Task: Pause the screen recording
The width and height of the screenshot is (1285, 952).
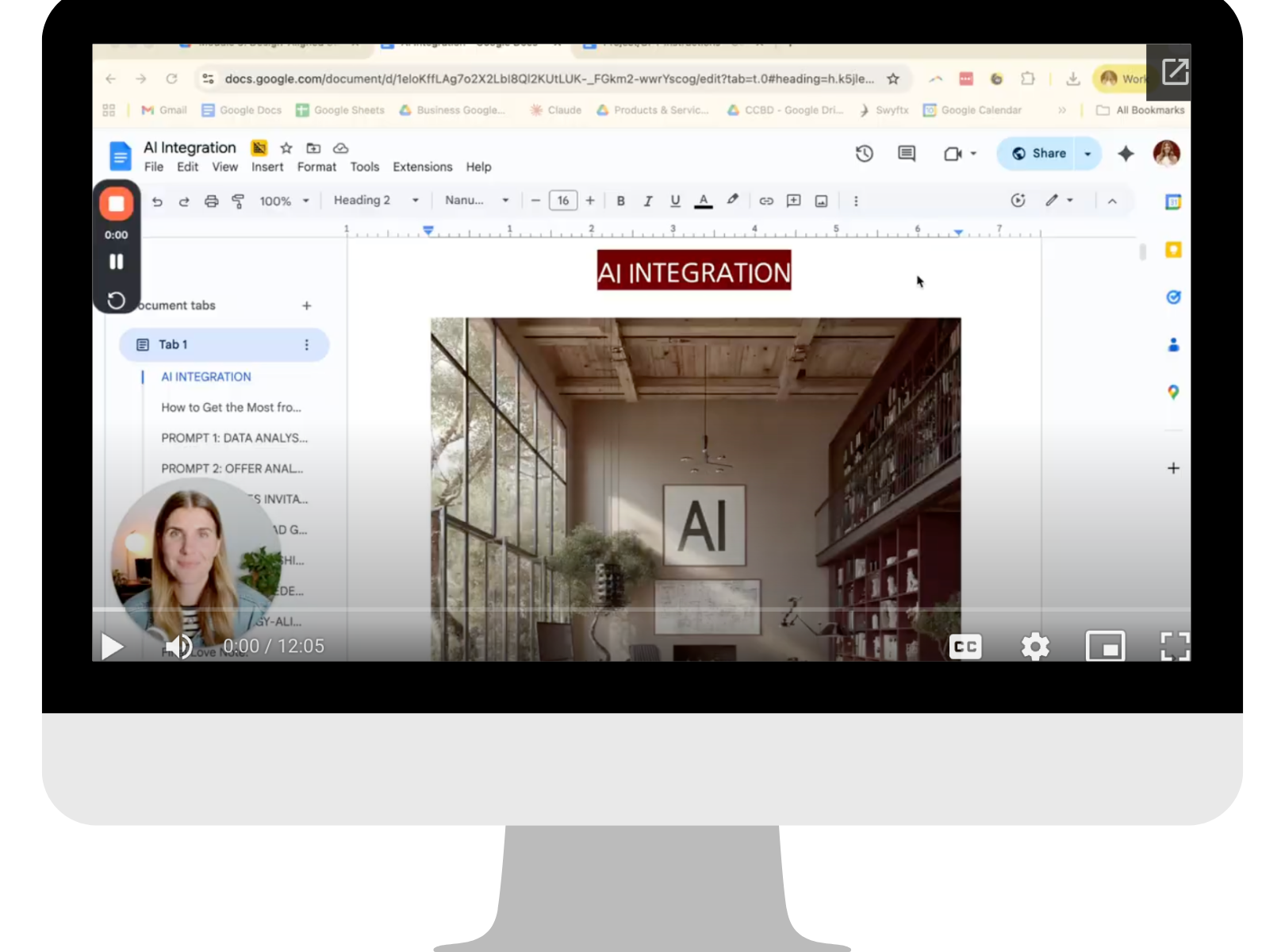Action: pyautogui.click(x=117, y=262)
